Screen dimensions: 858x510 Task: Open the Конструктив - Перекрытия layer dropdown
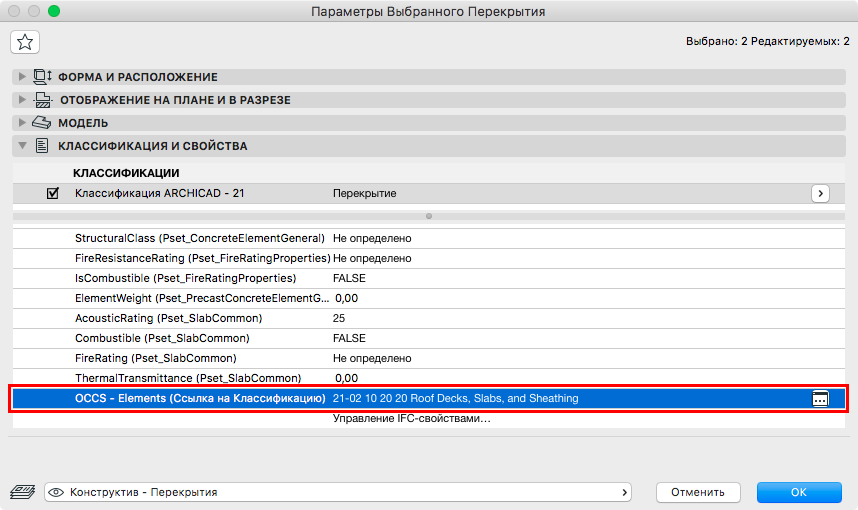(x=338, y=492)
